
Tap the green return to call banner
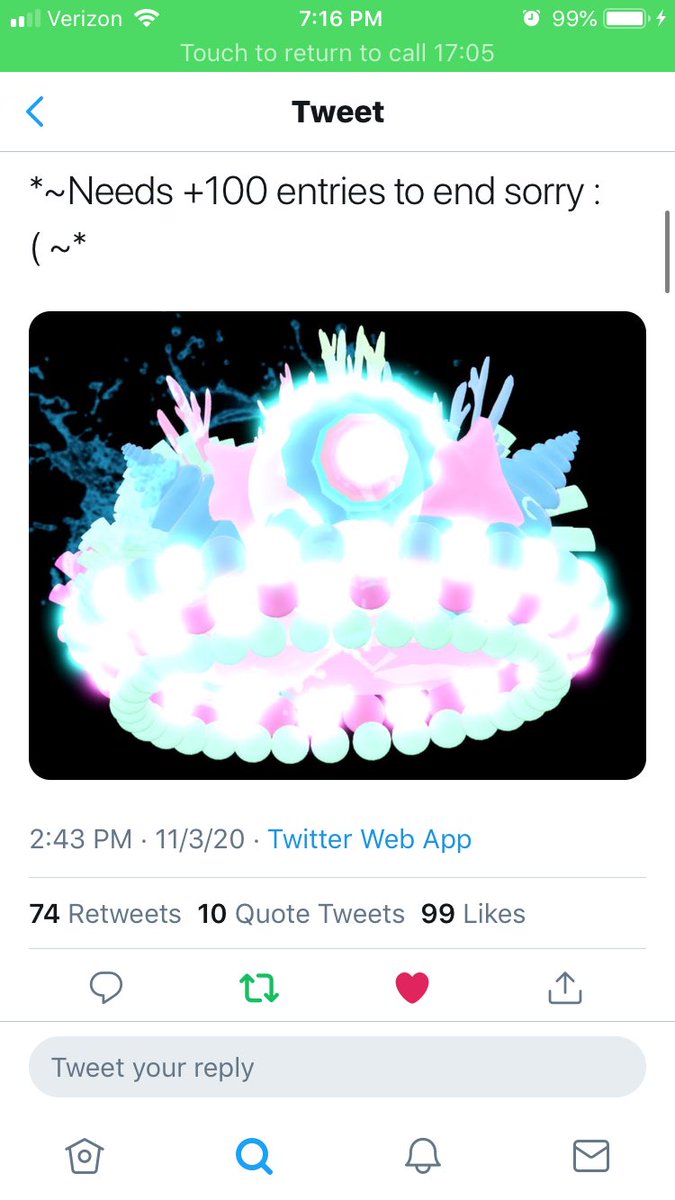click(x=337, y=52)
